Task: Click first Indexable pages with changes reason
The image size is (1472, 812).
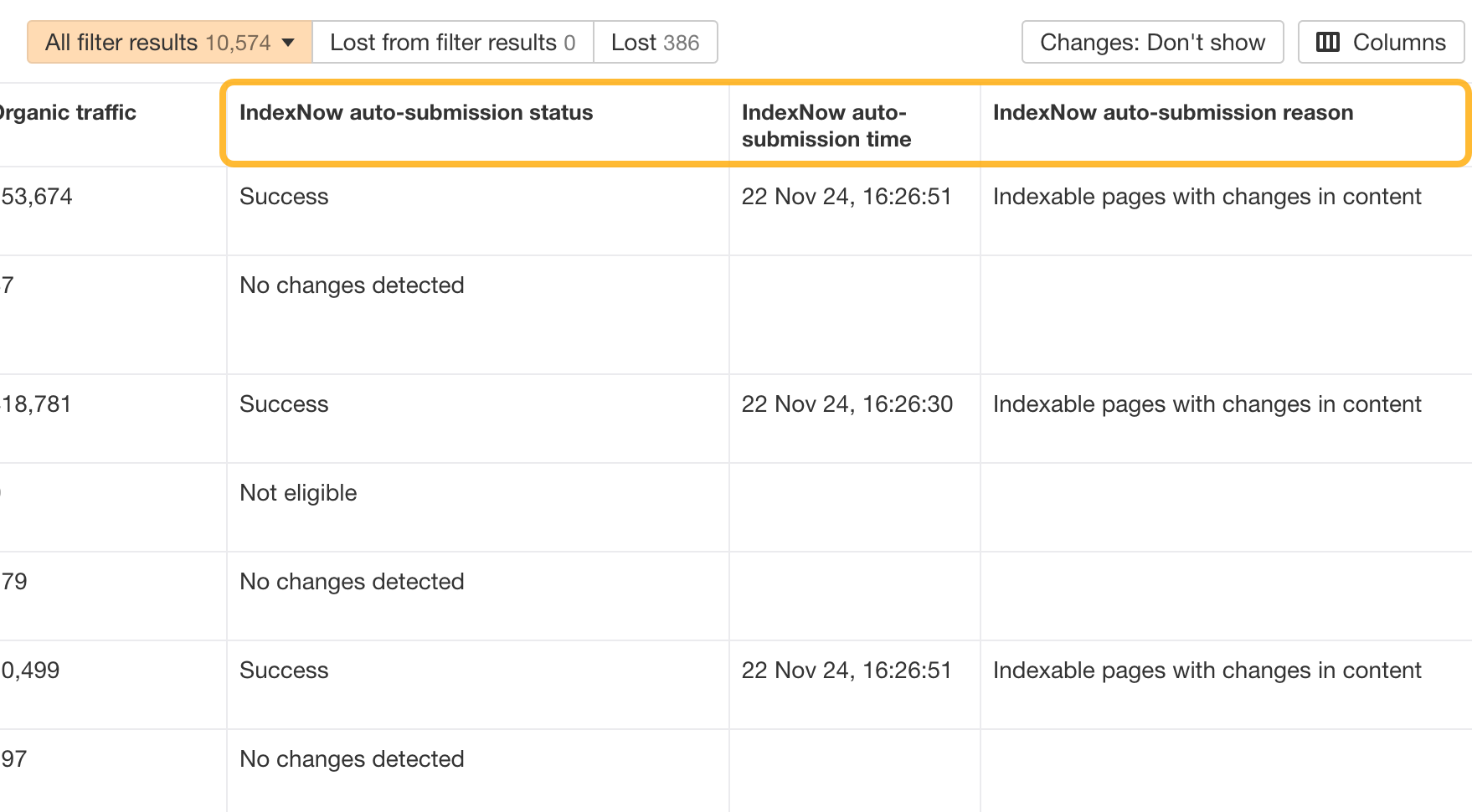Action: pyautogui.click(x=1207, y=197)
